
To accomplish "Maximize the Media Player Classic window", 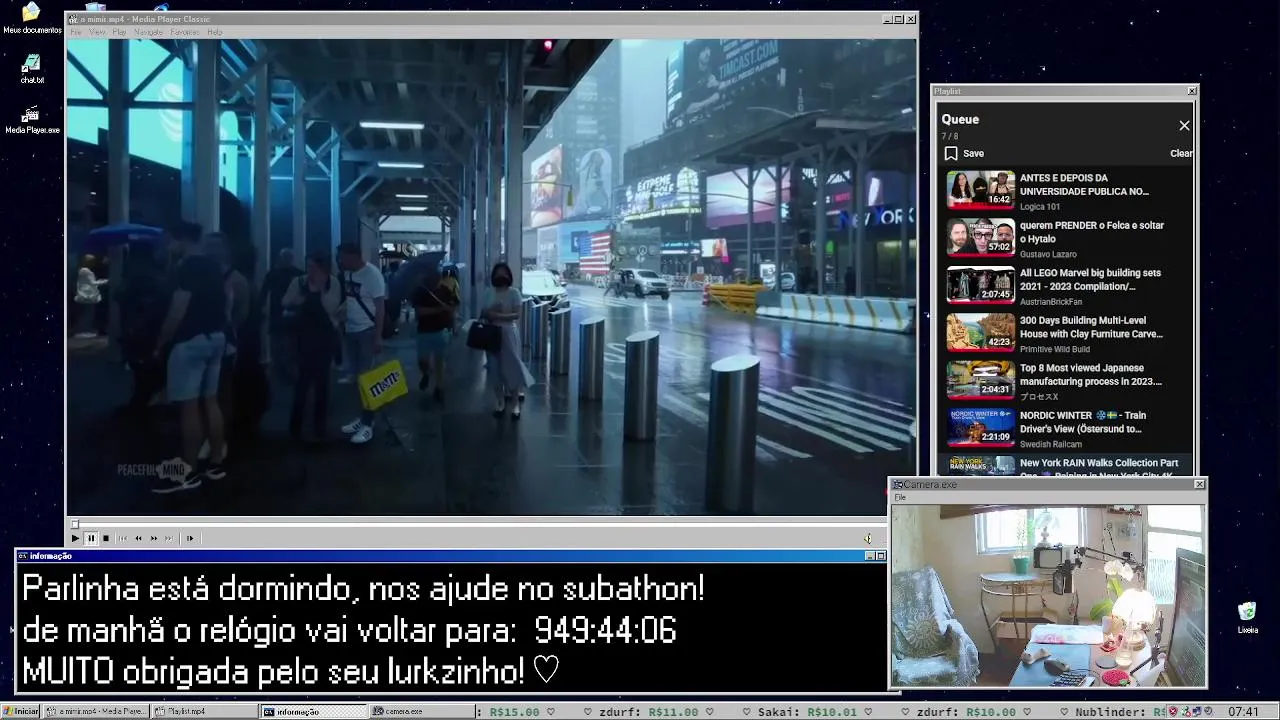I will pyautogui.click(x=899, y=19).
